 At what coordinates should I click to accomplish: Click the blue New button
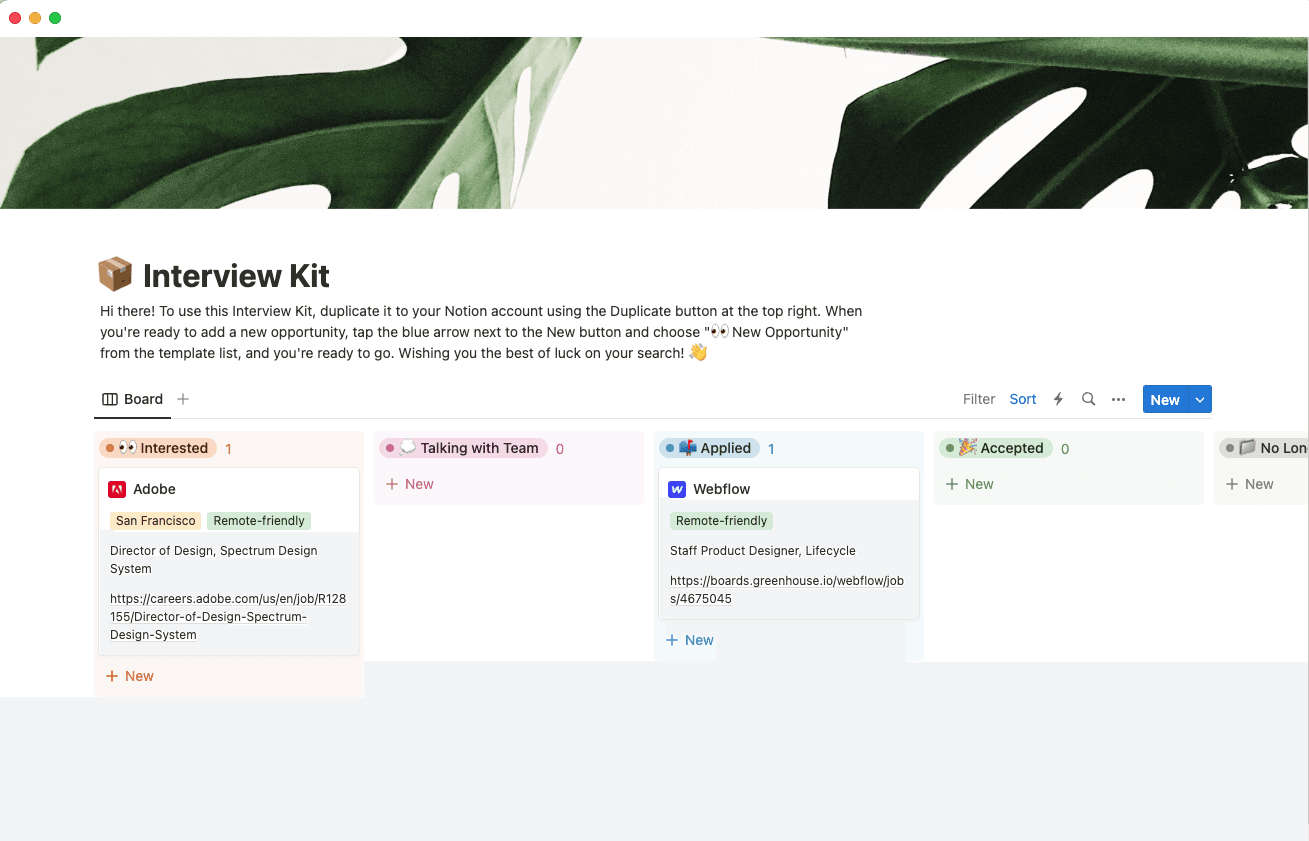(1164, 399)
